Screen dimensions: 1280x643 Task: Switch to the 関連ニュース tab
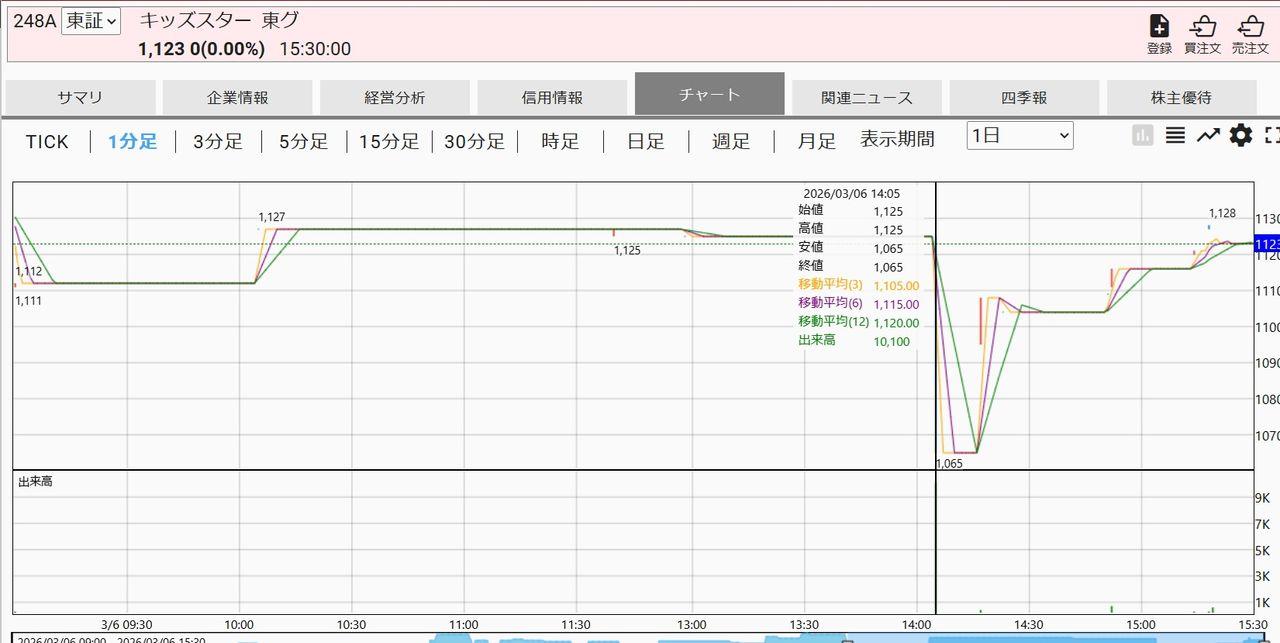pyautogui.click(x=866, y=98)
